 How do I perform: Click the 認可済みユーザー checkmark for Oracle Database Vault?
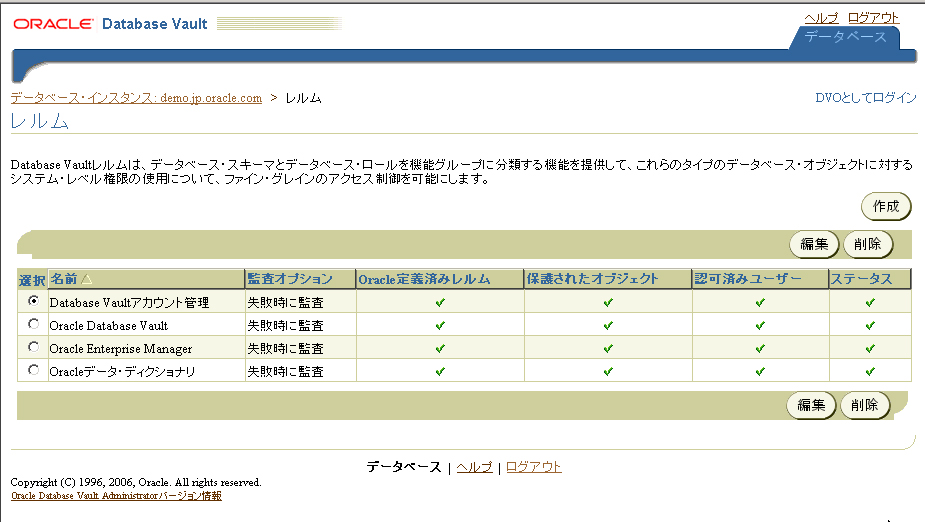[x=760, y=326]
